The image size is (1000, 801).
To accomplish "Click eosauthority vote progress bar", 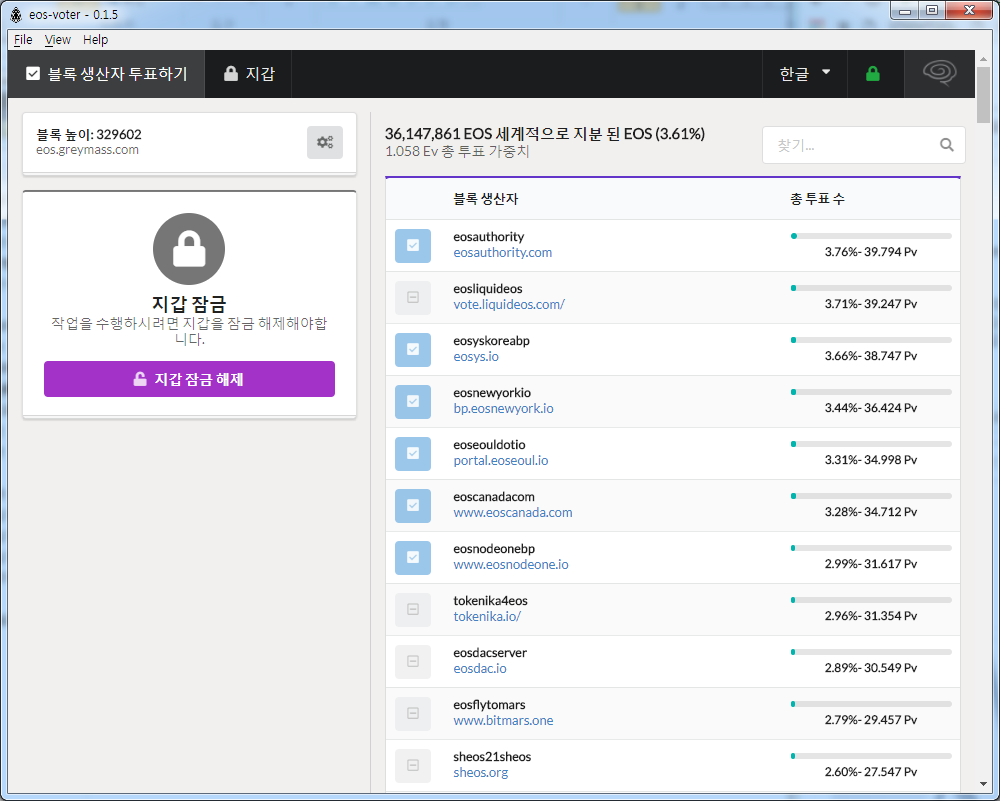I will [871, 236].
